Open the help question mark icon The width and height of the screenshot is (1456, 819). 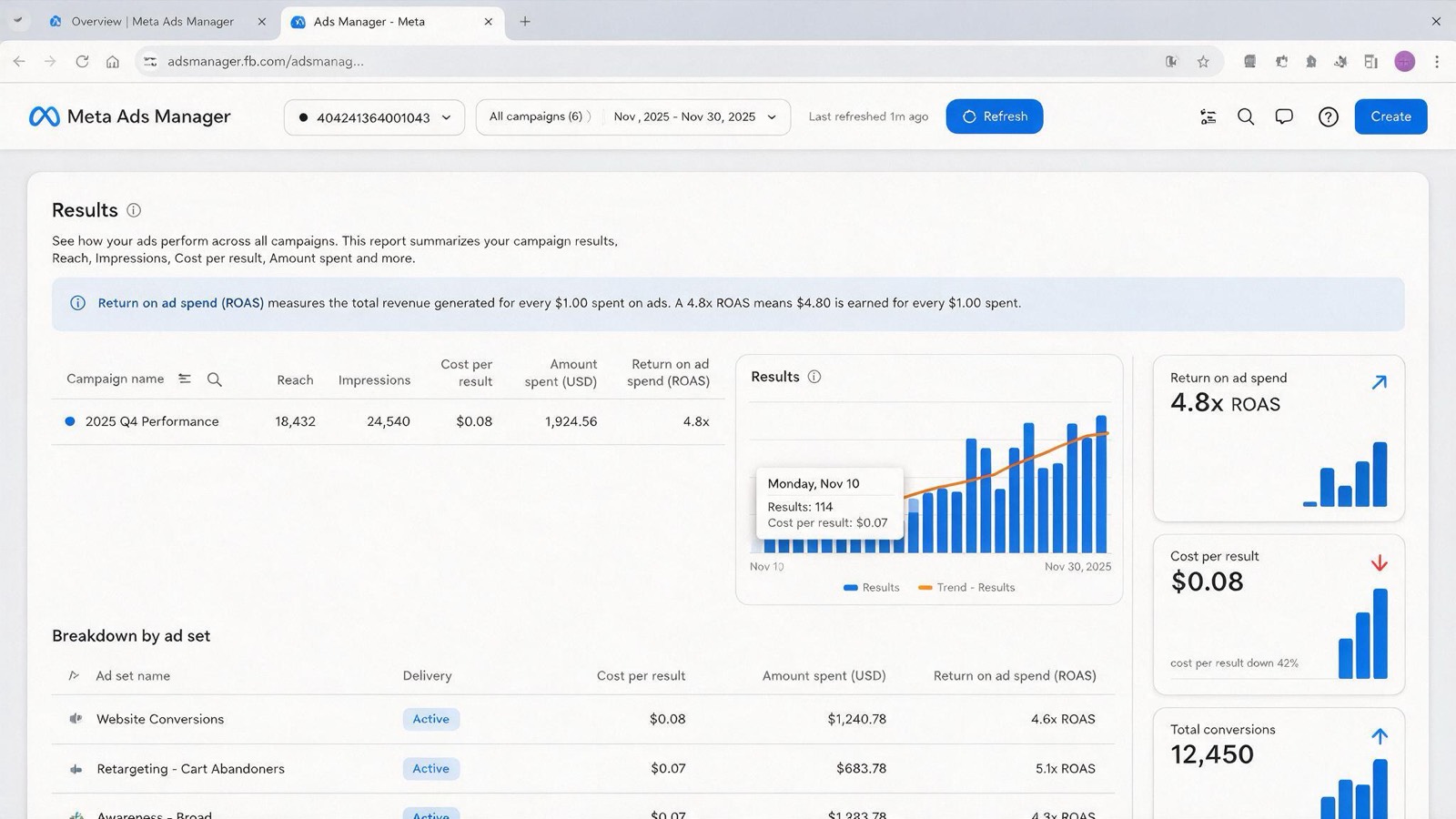tap(1329, 116)
